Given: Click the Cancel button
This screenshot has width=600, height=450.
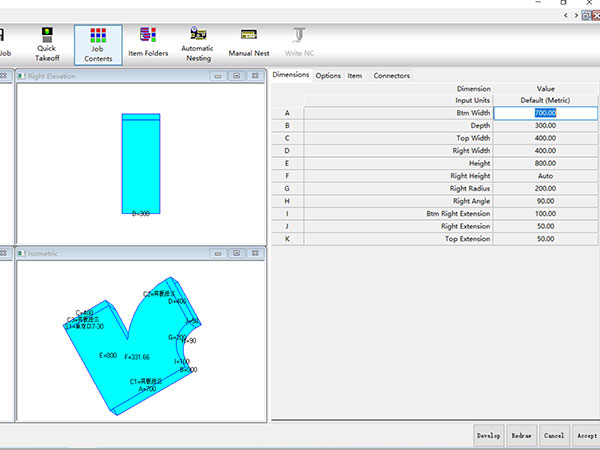Looking at the screenshot, I should point(554,435).
